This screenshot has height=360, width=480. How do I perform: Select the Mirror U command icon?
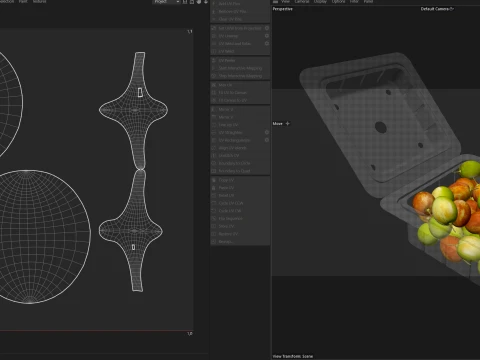click(214, 109)
